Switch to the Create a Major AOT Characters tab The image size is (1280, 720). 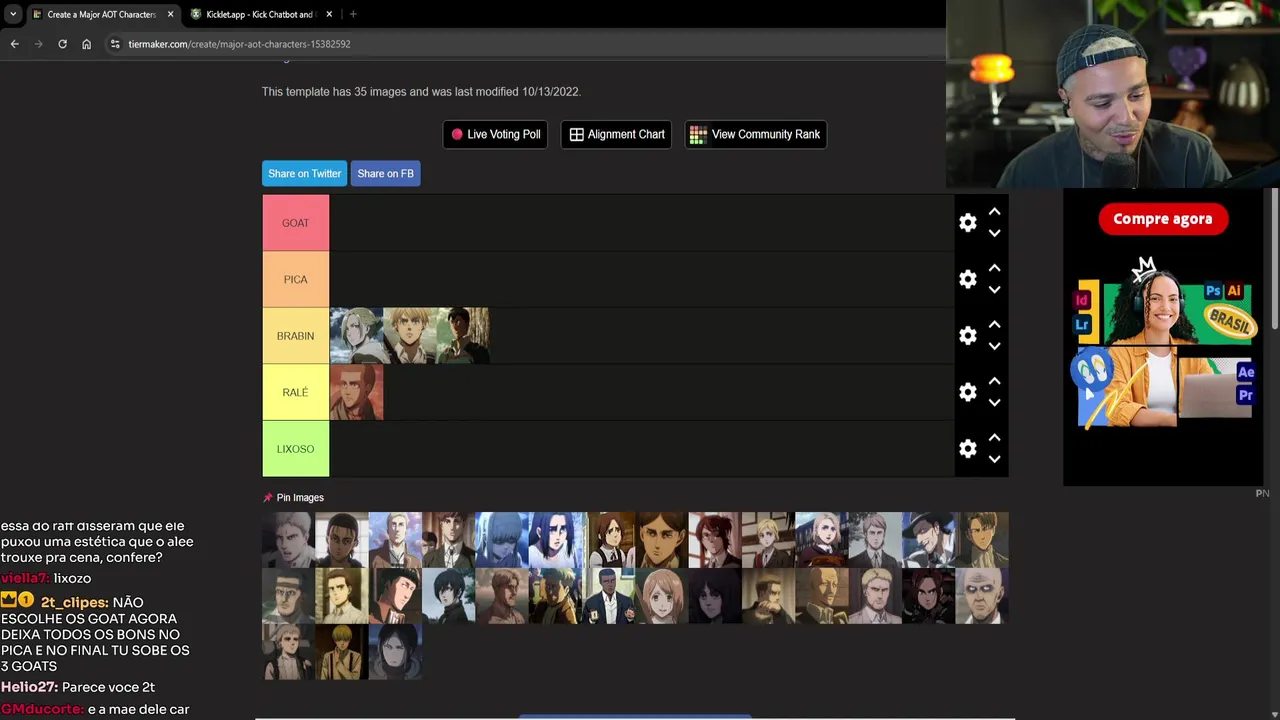tap(100, 15)
